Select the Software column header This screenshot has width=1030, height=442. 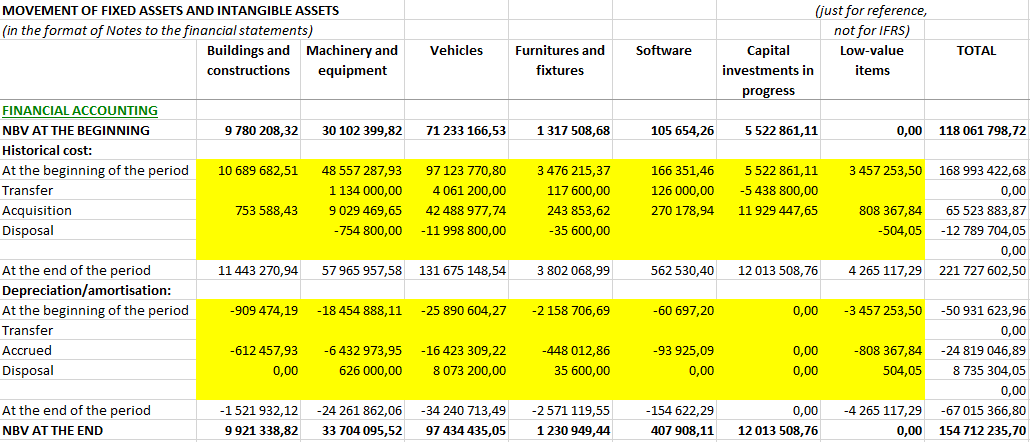pos(663,50)
